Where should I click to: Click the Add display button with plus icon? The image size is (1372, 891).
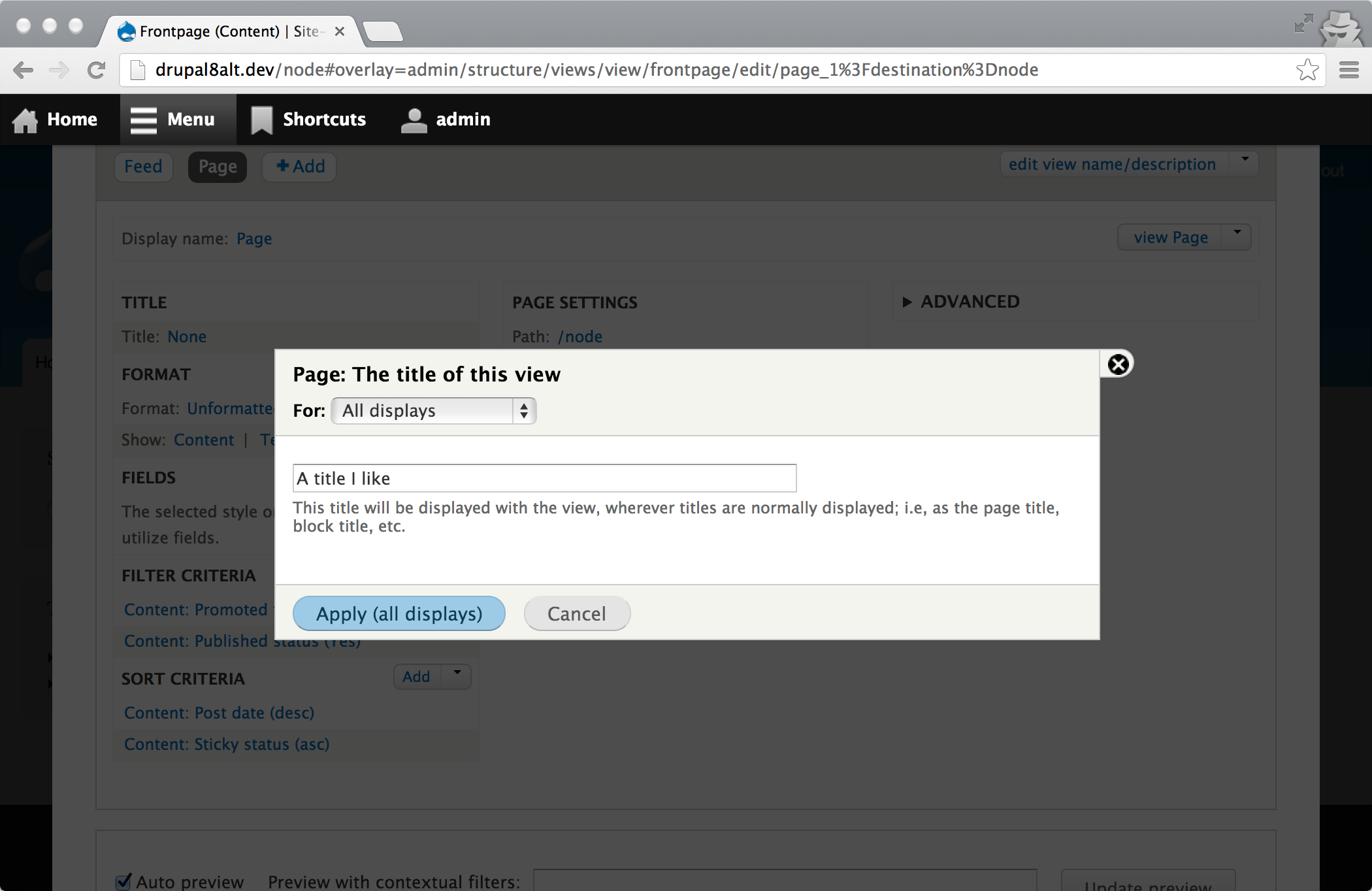[299, 167]
